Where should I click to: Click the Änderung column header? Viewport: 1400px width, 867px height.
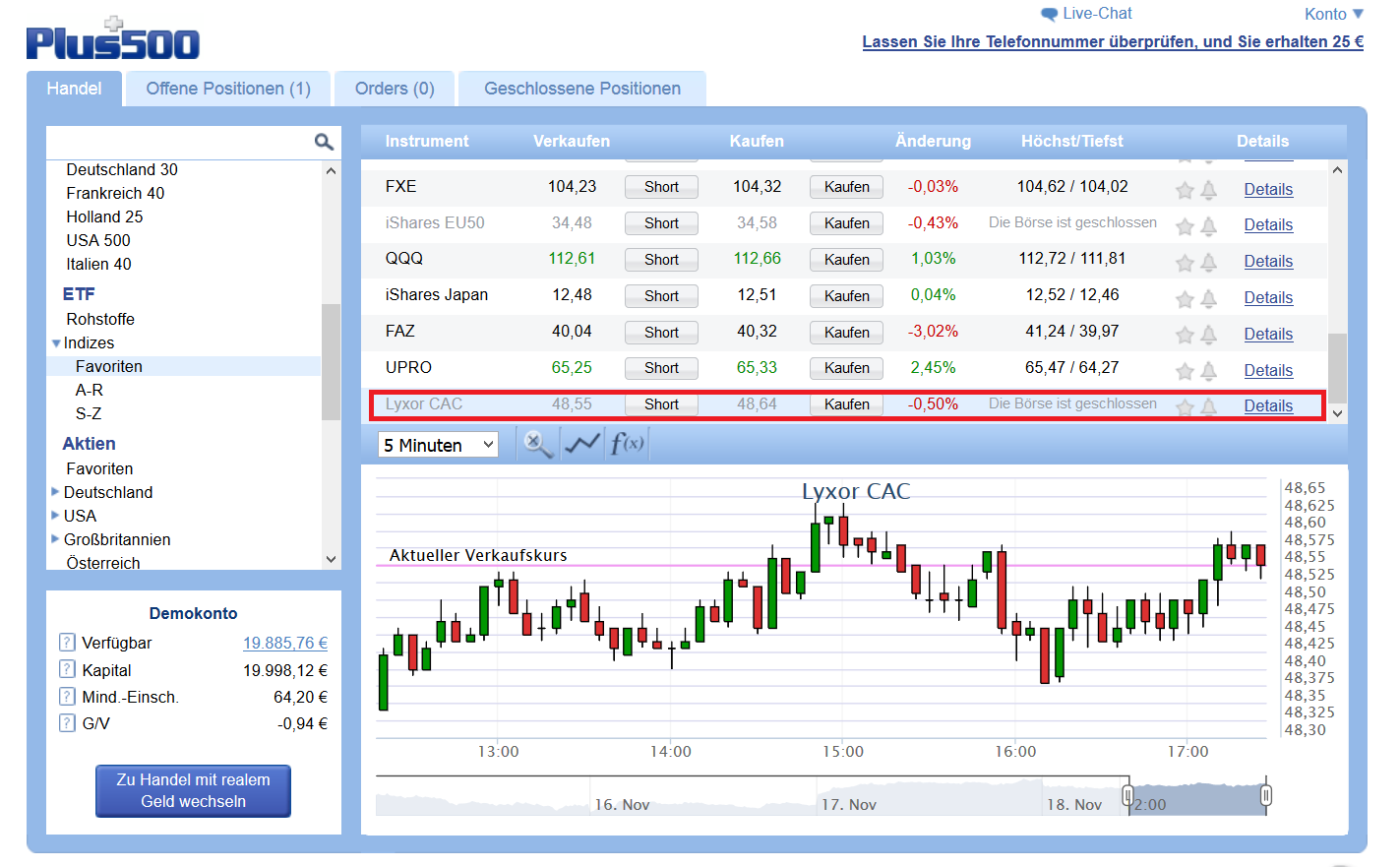(x=933, y=141)
